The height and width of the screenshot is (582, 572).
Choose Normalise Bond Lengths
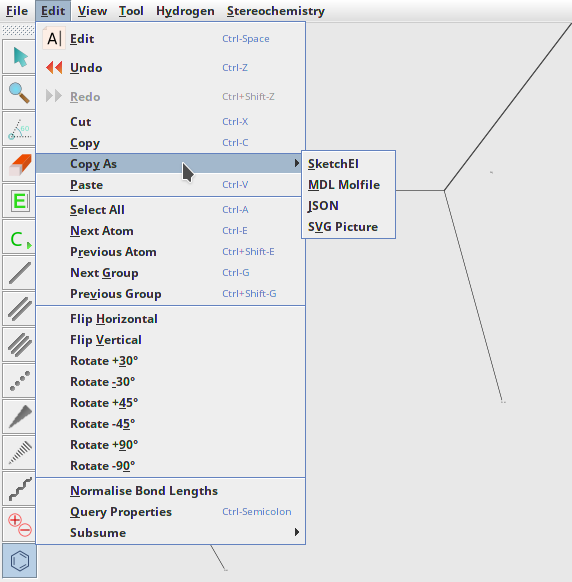tap(171, 491)
